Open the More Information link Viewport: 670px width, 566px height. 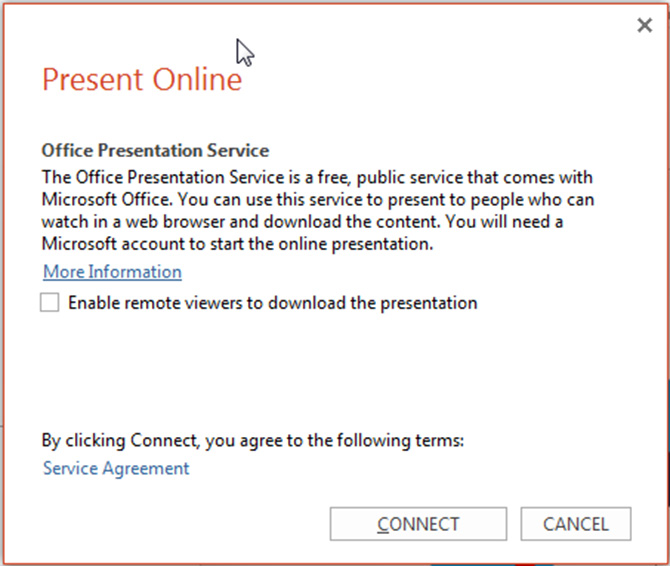point(112,272)
